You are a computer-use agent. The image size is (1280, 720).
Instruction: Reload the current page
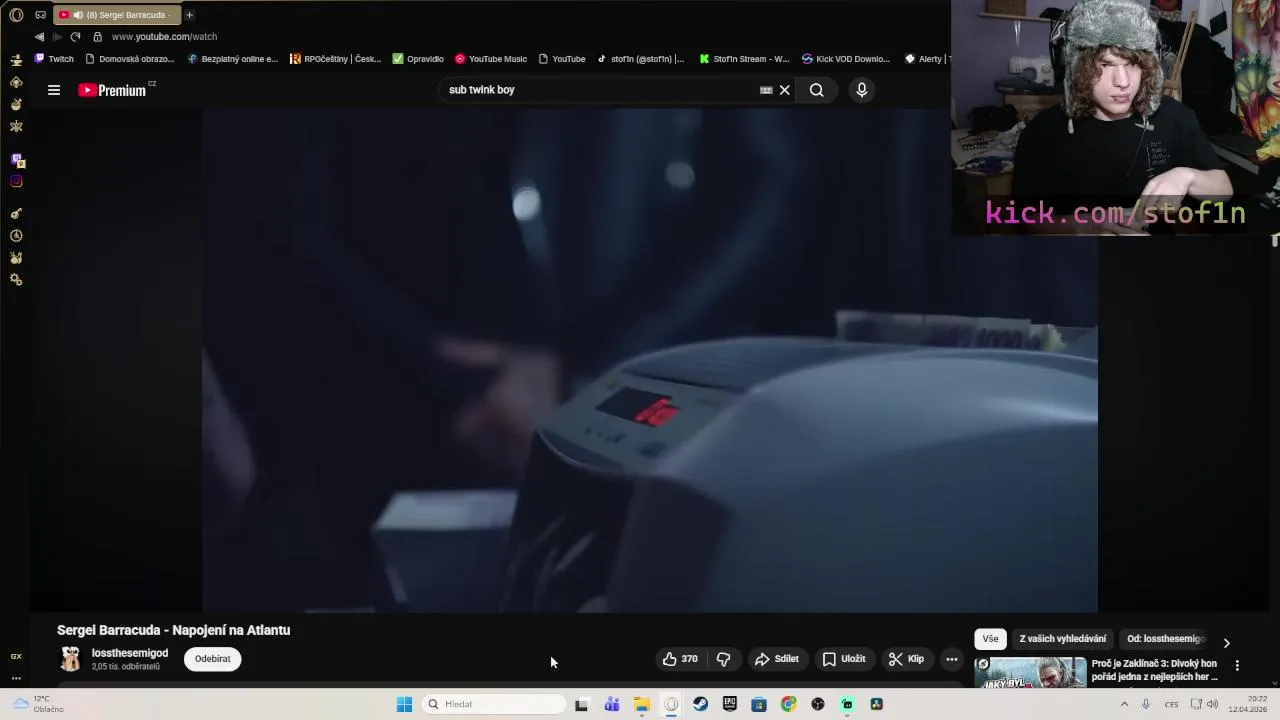pos(75,37)
